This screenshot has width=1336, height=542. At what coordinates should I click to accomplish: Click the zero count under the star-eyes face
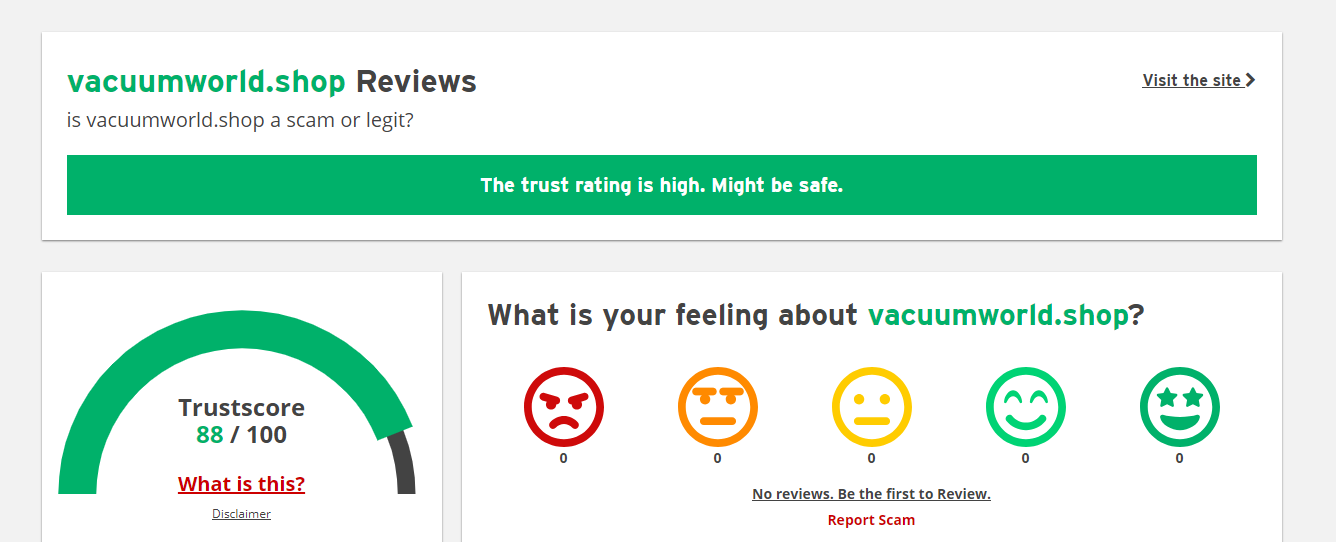pos(1180,458)
